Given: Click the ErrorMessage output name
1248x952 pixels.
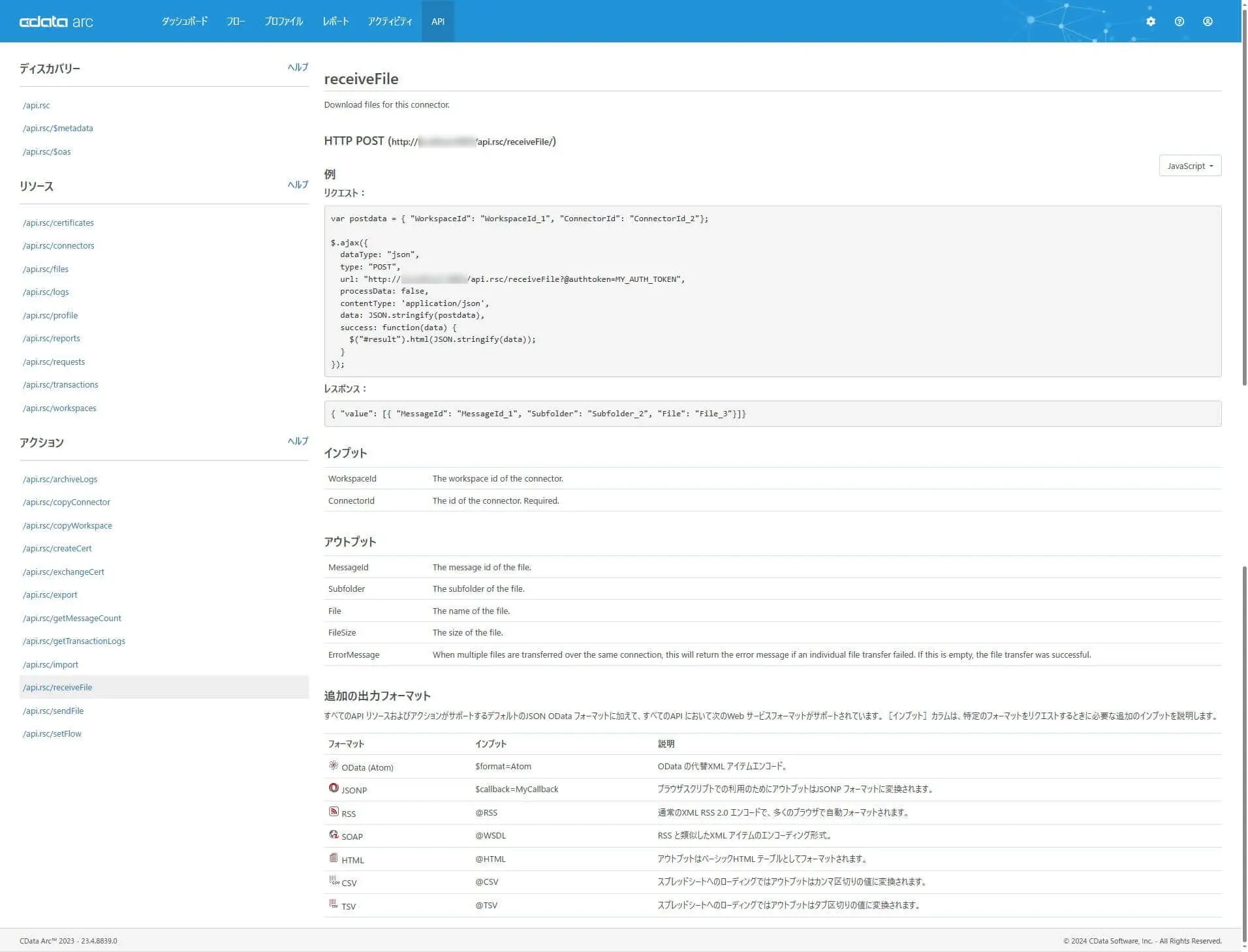Looking at the screenshot, I should click(x=354, y=654).
